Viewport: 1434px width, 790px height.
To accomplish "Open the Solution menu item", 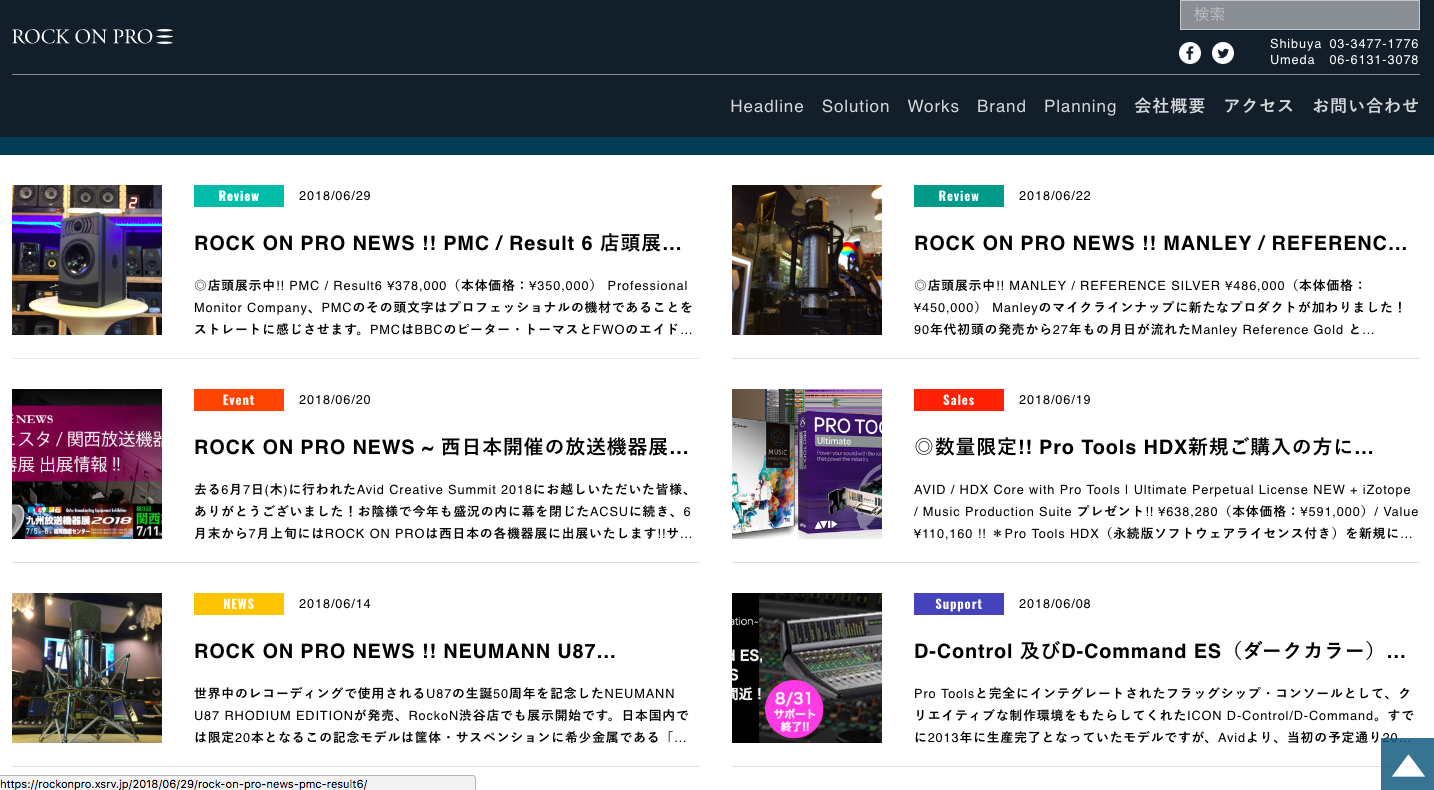I will (856, 106).
